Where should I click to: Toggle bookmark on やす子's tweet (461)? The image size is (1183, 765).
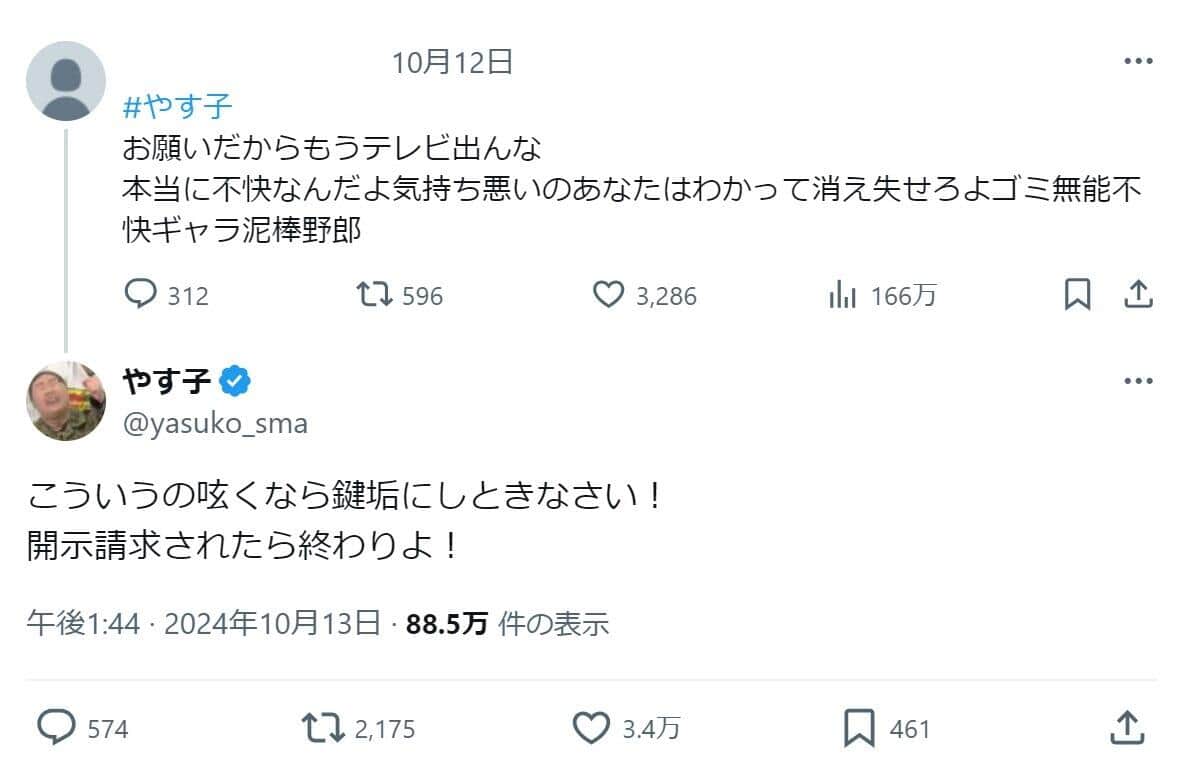pos(859,728)
